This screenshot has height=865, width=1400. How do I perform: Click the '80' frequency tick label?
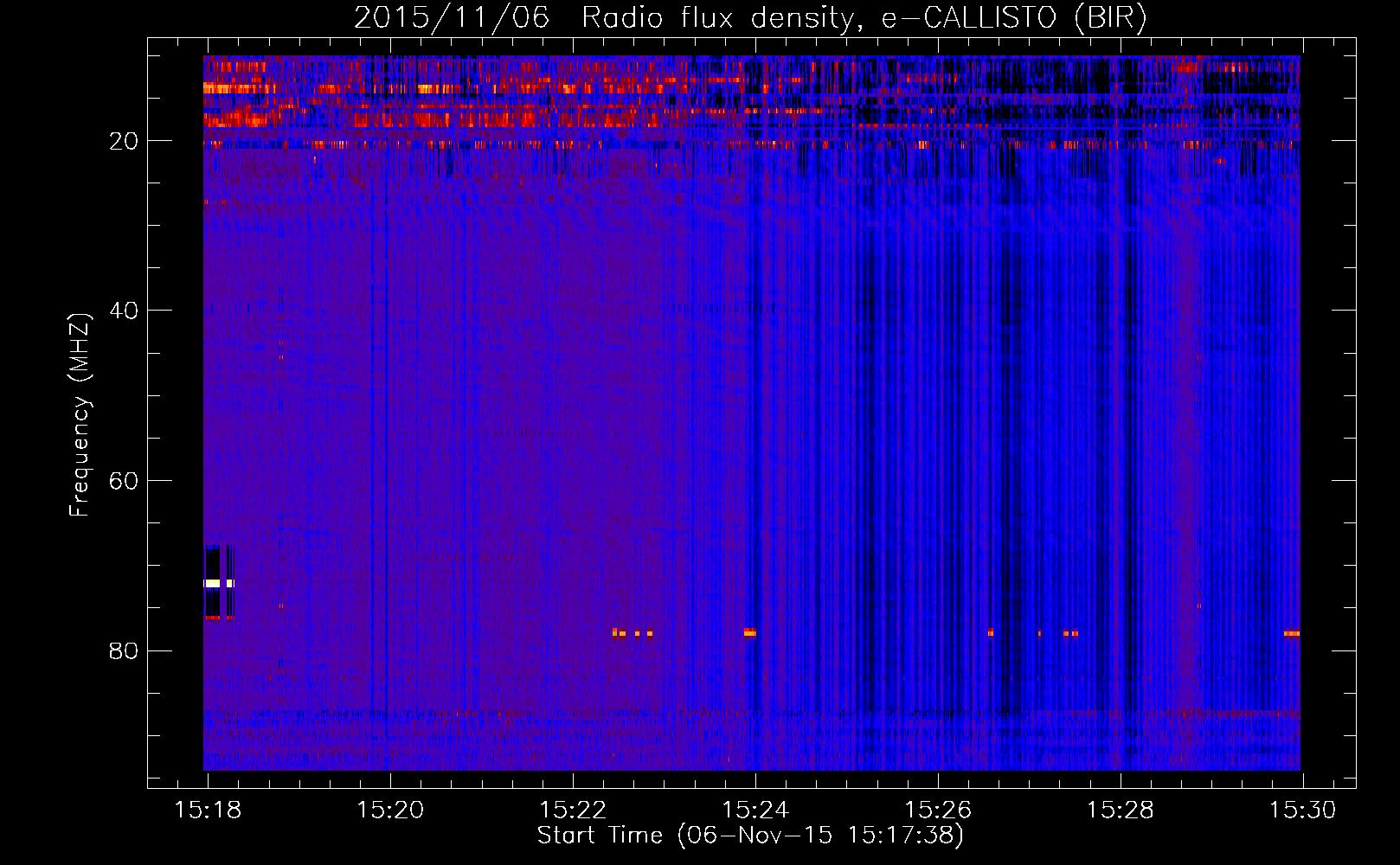[124, 650]
